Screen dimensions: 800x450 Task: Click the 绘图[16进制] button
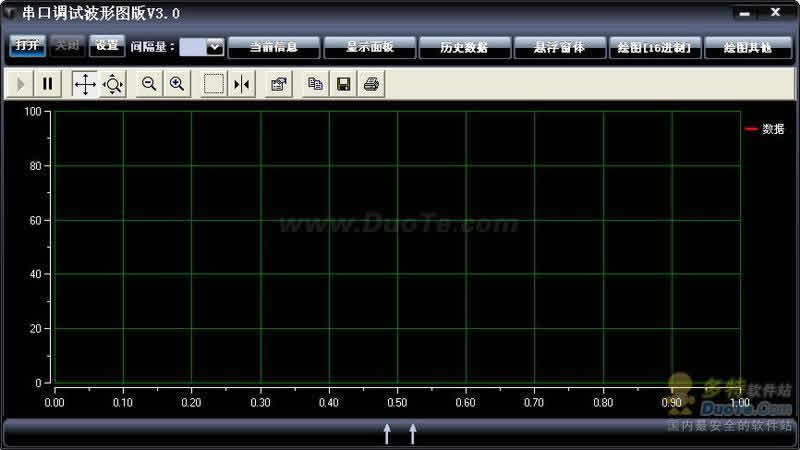654,47
